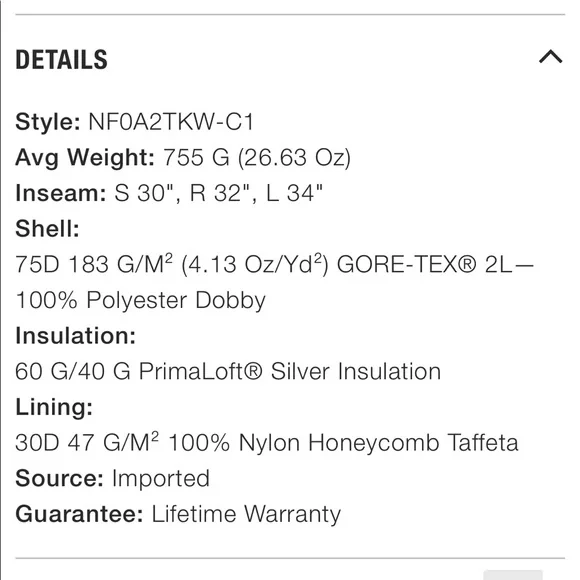Click the Insulation label
The image size is (580, 580).
pyautogui.click(x=75, y=336)
